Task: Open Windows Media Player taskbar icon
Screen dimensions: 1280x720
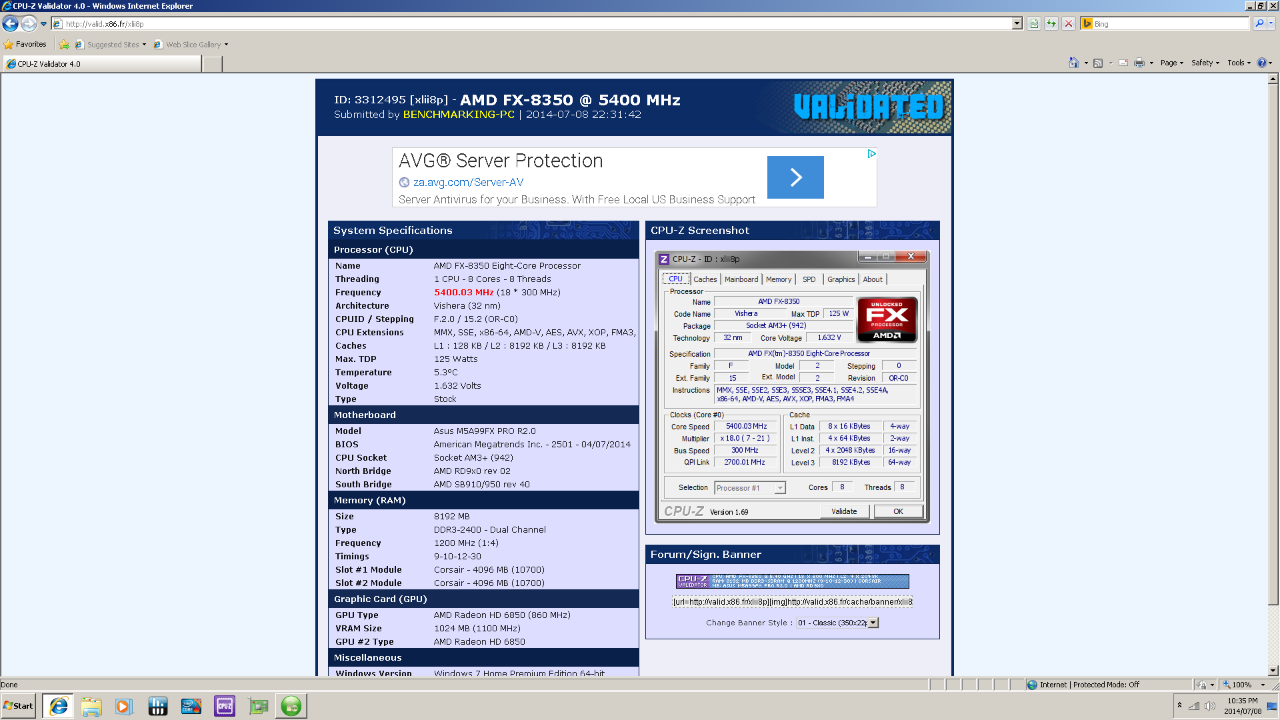Action: 123,706
